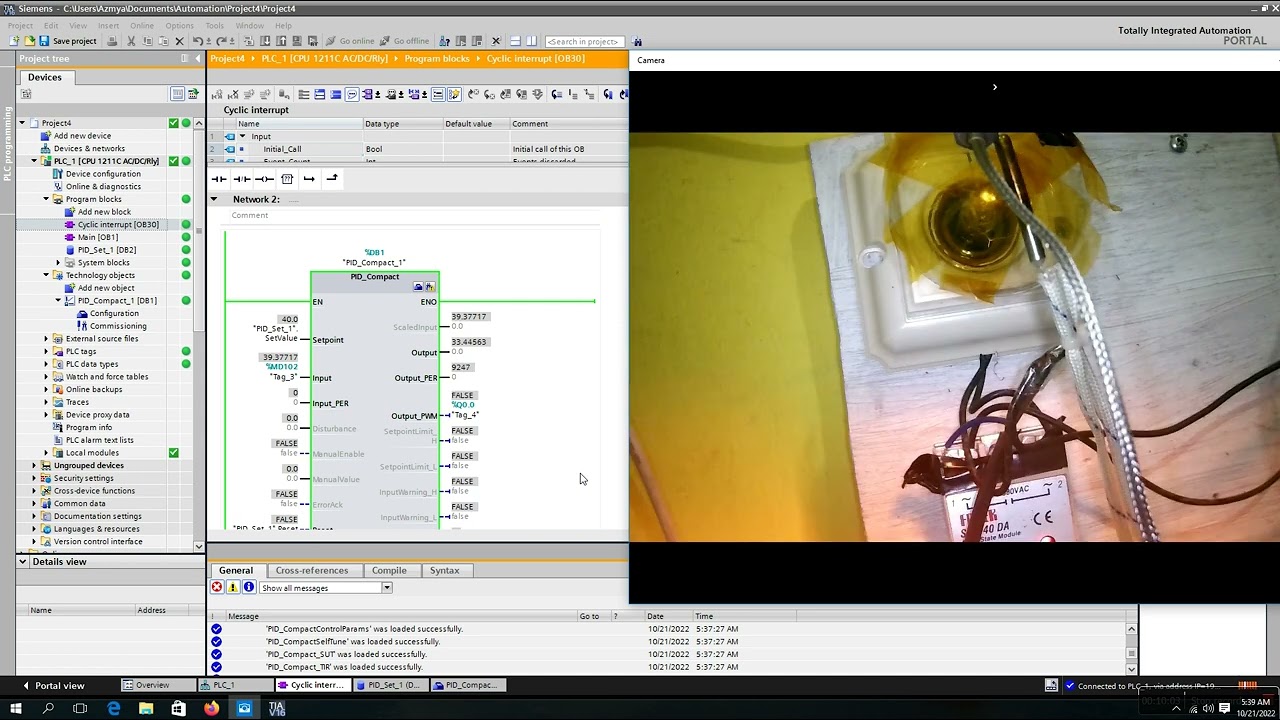Click the commissioning icon on PID_Compact block
The image size is (1280, 720).
tap(430, 287)
